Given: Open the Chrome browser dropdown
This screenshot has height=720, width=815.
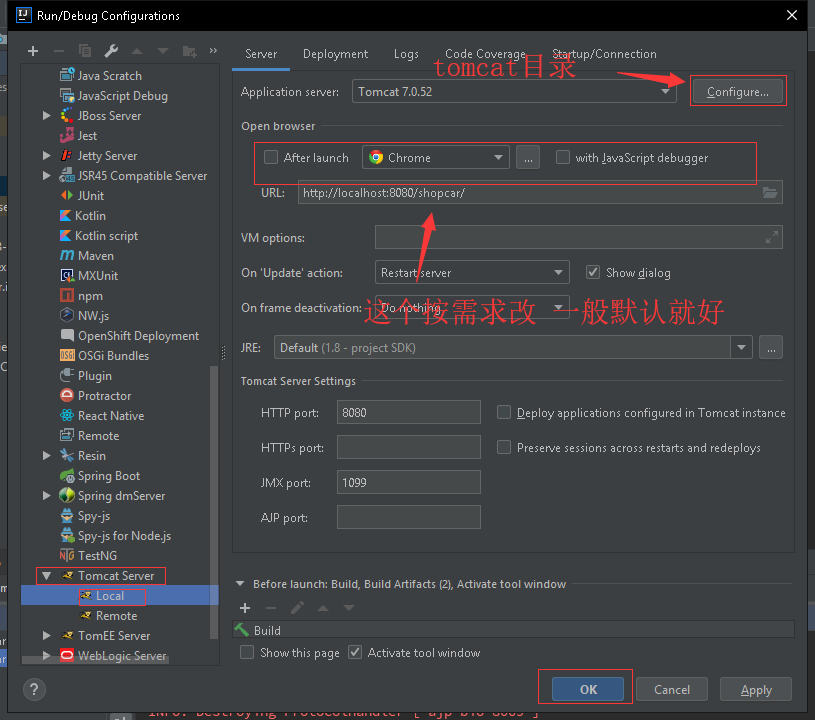Looking at the screenshot, I should tap(436, 158).
